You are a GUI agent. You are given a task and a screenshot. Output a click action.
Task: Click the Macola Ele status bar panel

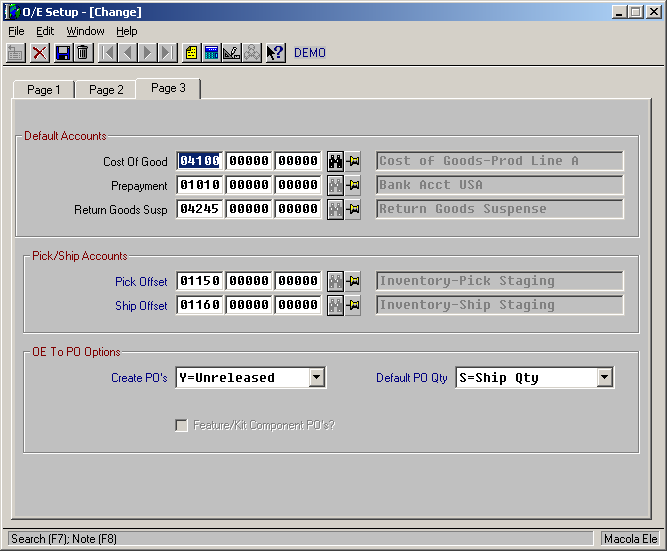pyautogui.click(x=630, y=539)
